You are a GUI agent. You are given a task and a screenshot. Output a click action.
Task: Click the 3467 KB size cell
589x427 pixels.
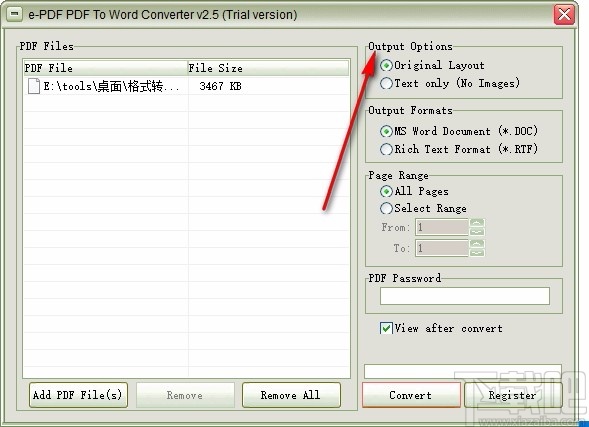pos(220,86)
